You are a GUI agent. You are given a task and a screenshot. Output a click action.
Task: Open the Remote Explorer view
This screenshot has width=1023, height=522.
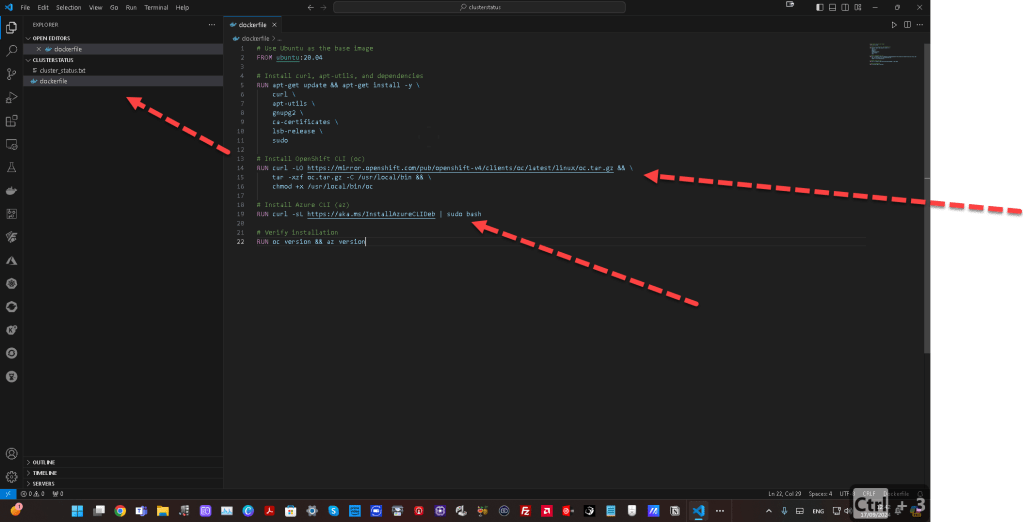11,144
